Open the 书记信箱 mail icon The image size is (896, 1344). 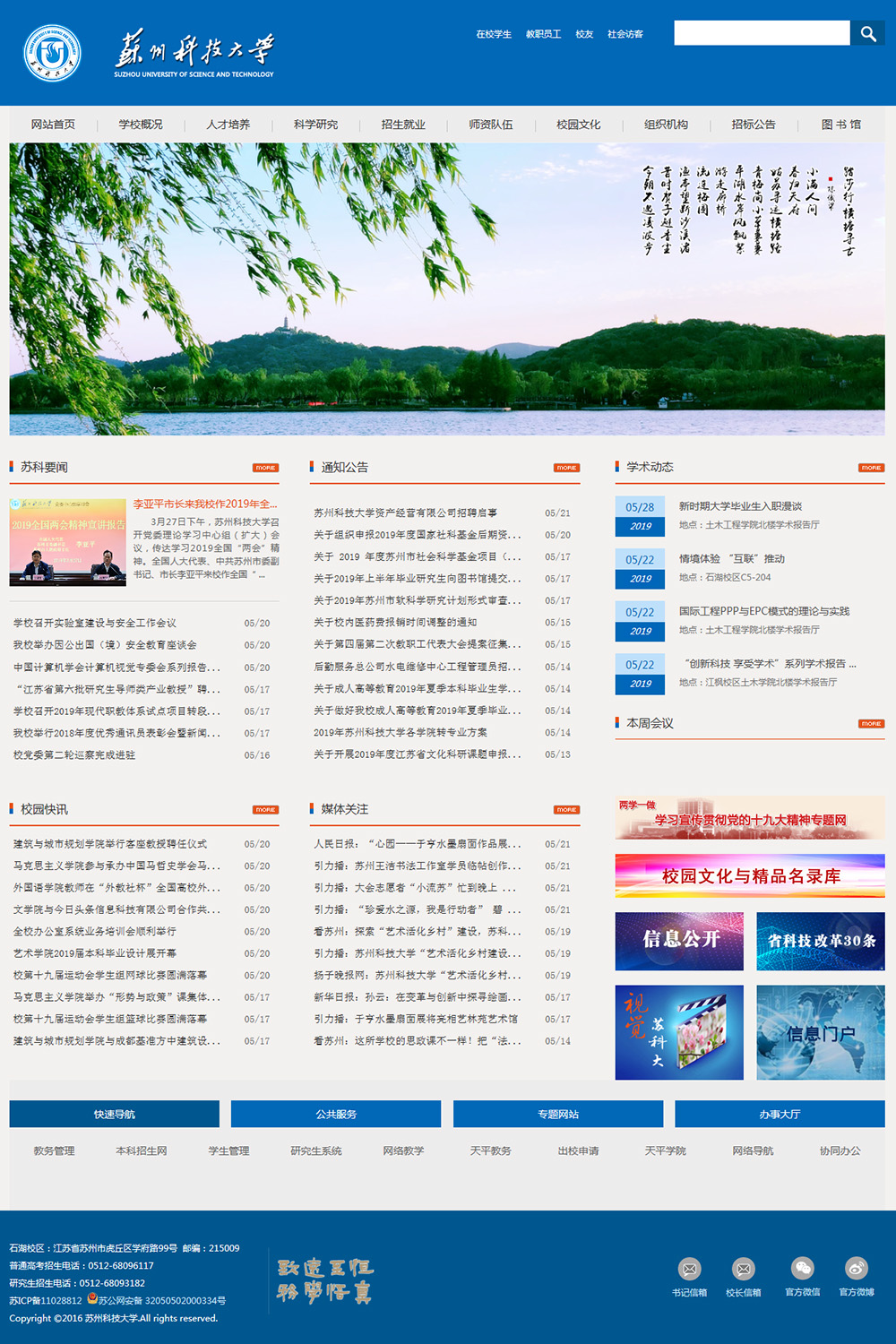click(x=690, y=1270)
